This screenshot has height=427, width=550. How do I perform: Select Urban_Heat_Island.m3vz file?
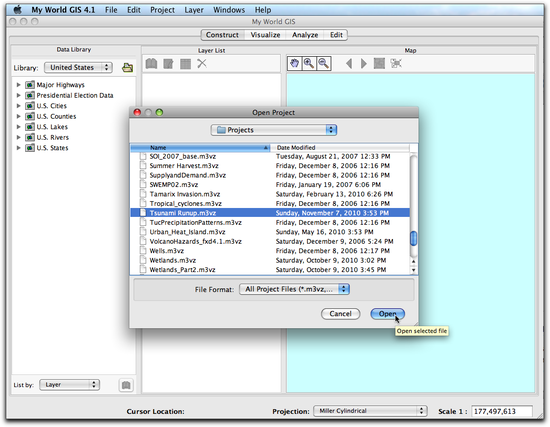coord(270,232)
